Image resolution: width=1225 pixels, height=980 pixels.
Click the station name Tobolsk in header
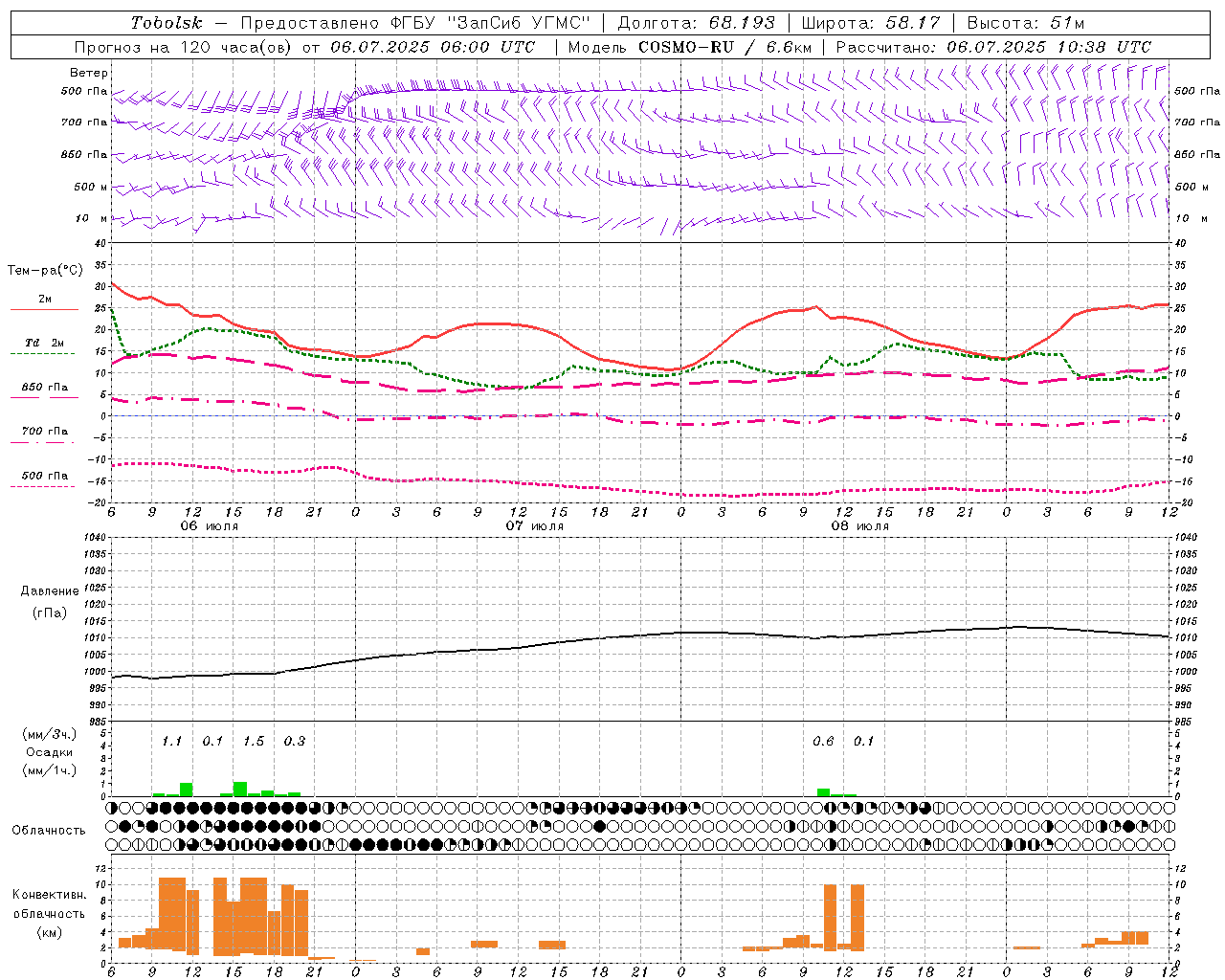(167, 23)
